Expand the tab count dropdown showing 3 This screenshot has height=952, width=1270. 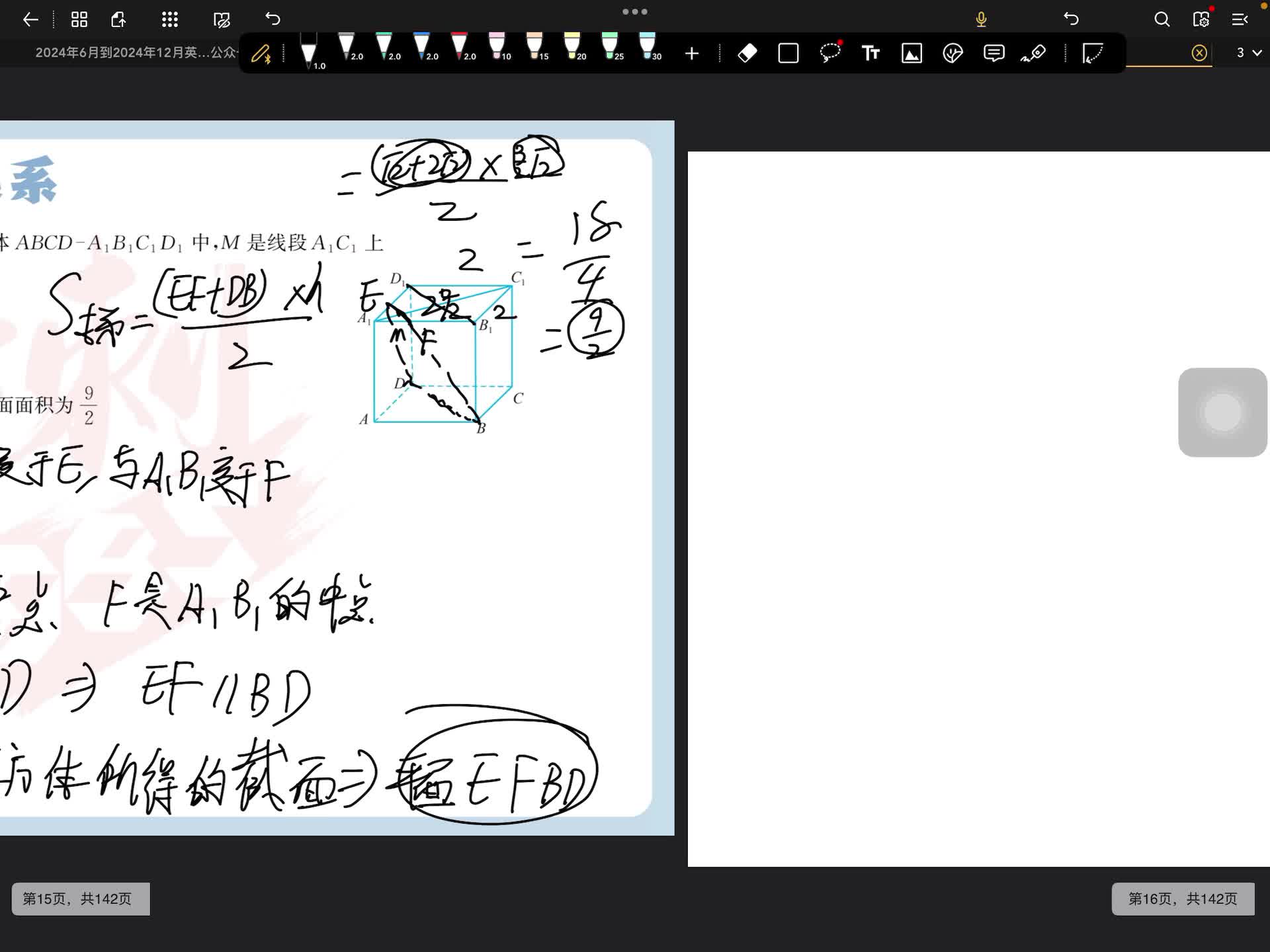(1249, 52)
